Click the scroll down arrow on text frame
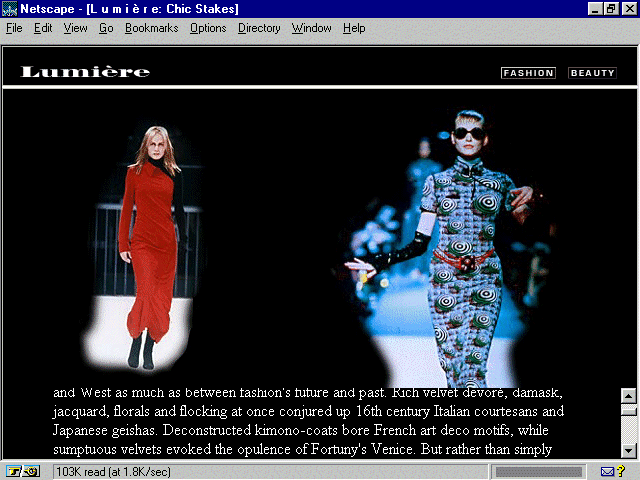This screenshot has height=480, width=640. [628, 450]
